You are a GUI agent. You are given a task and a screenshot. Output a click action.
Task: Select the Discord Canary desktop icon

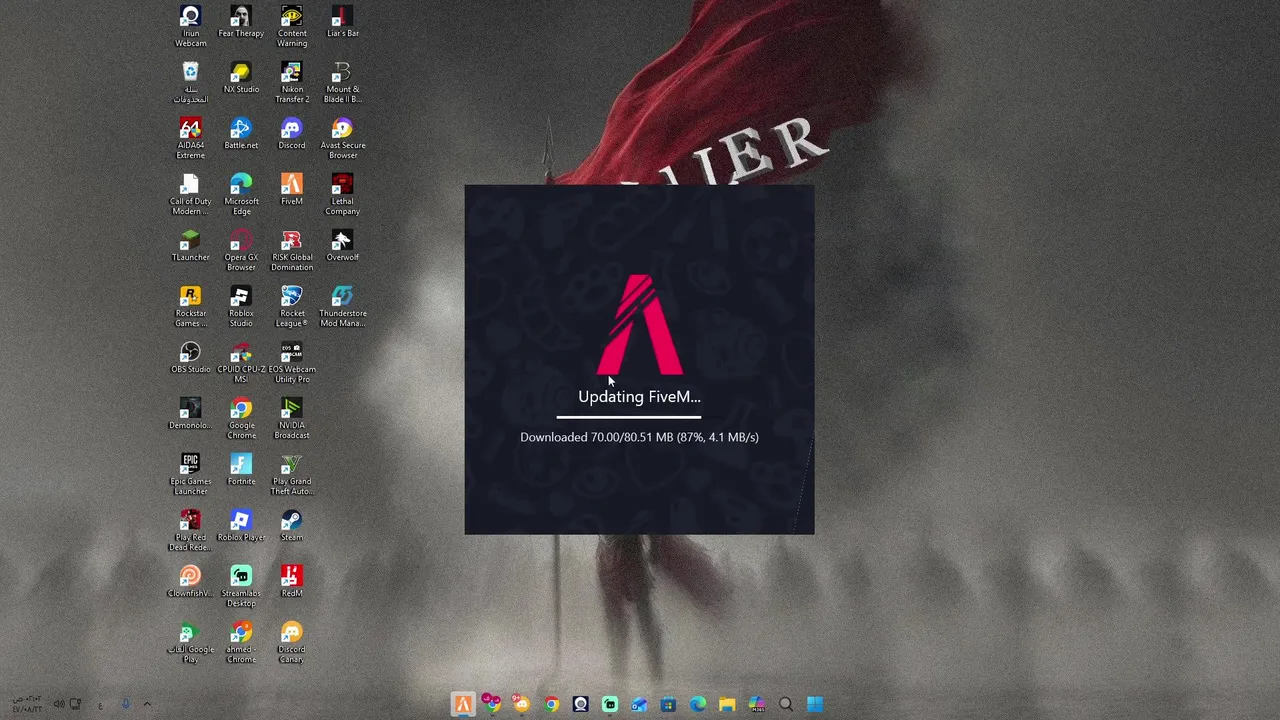pos(292,642)
